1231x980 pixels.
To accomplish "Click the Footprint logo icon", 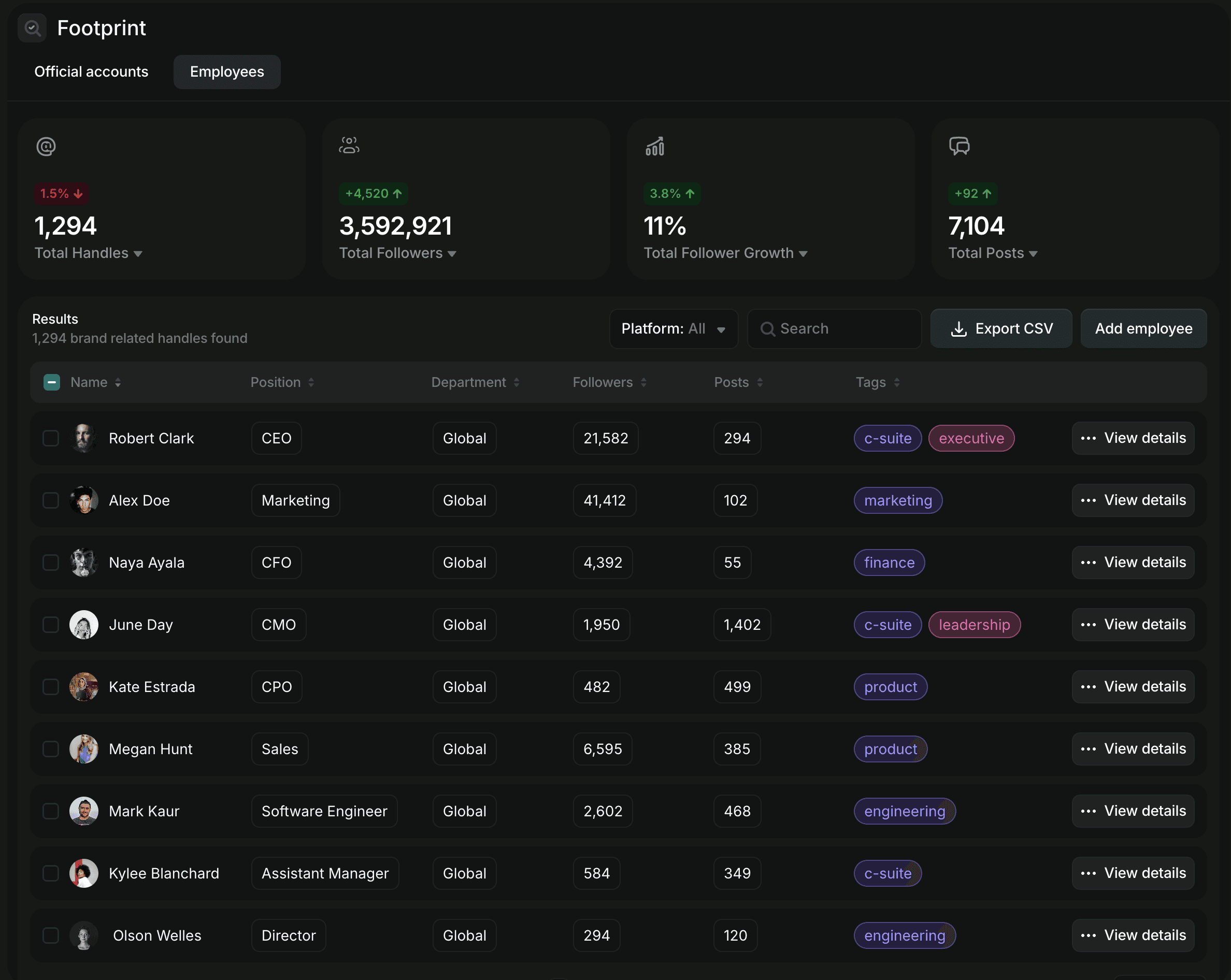I will (x=32, y=28).
